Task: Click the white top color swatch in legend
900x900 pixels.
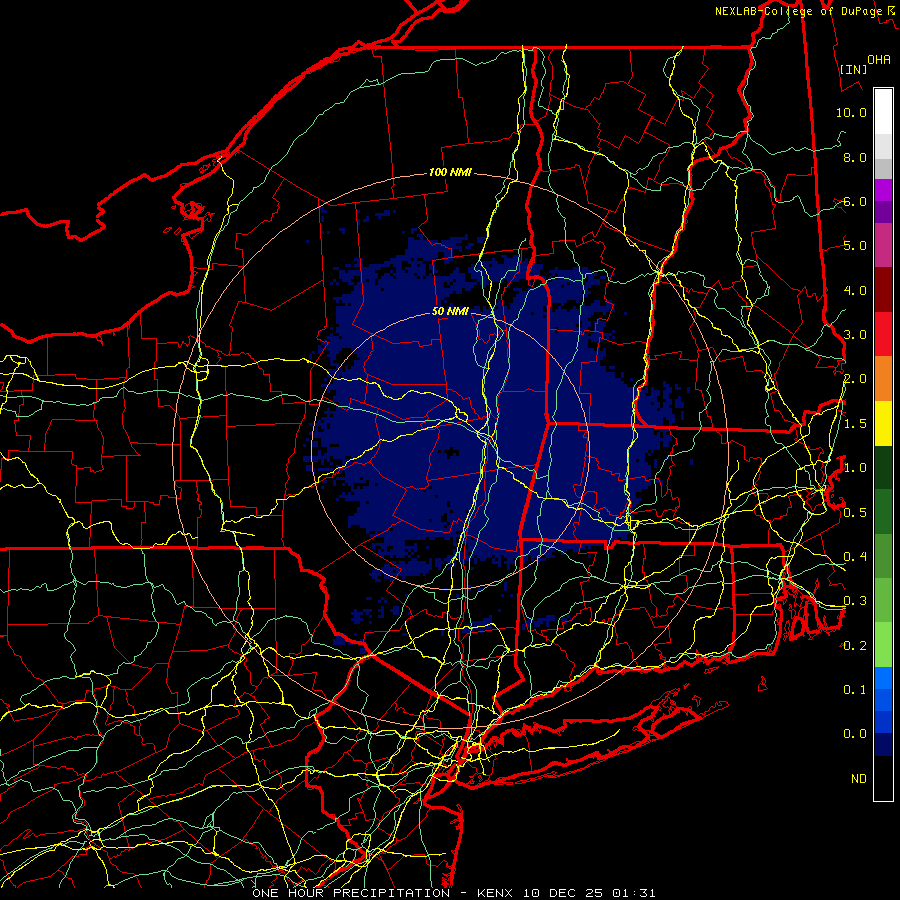Action: point(883,111)
